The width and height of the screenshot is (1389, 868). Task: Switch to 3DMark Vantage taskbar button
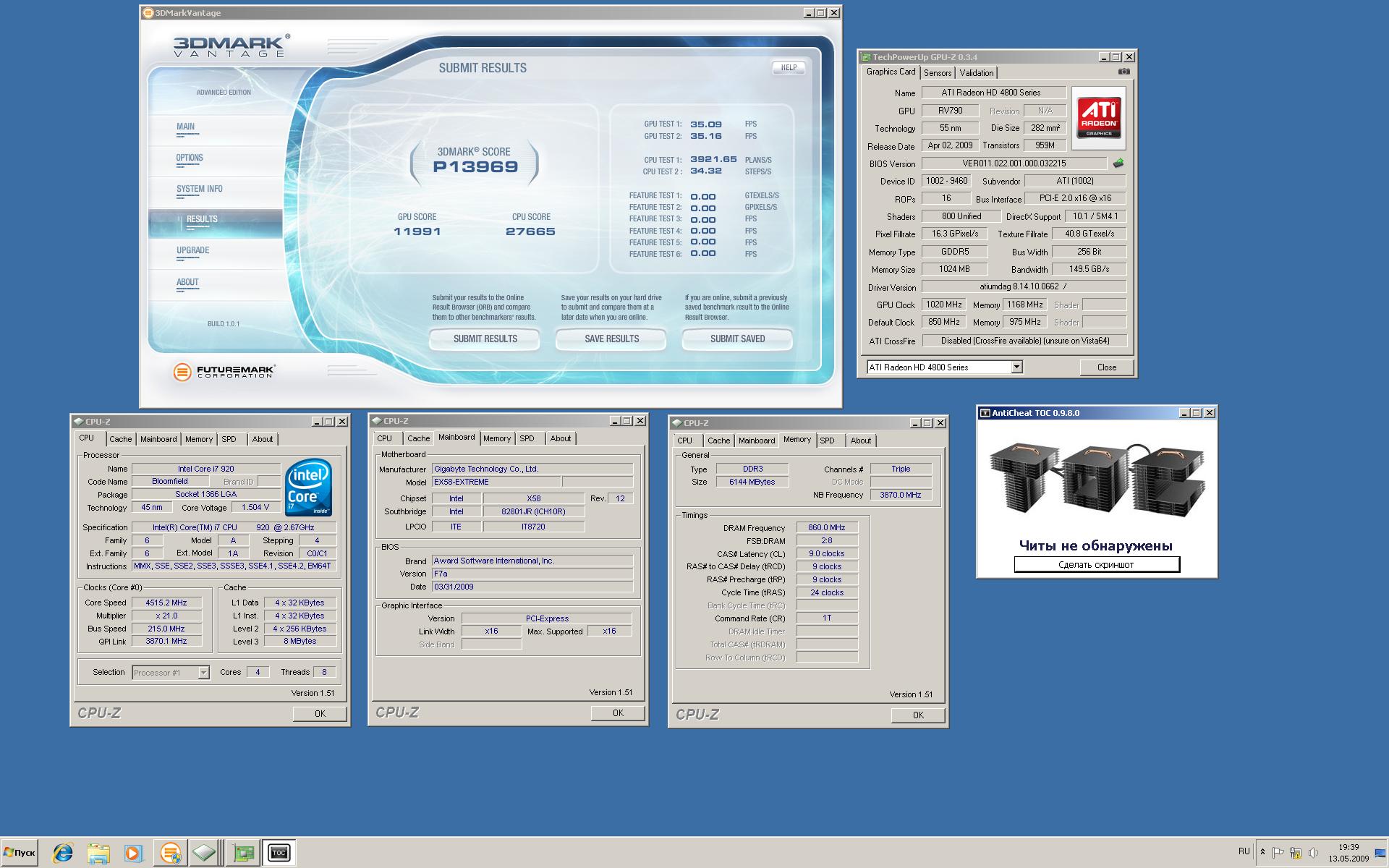tap(171, 853)
